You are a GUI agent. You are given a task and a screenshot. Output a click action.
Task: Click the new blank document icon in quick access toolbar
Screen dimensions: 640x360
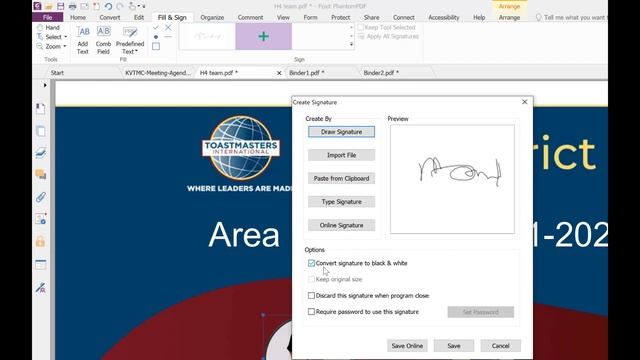(96, 6)
